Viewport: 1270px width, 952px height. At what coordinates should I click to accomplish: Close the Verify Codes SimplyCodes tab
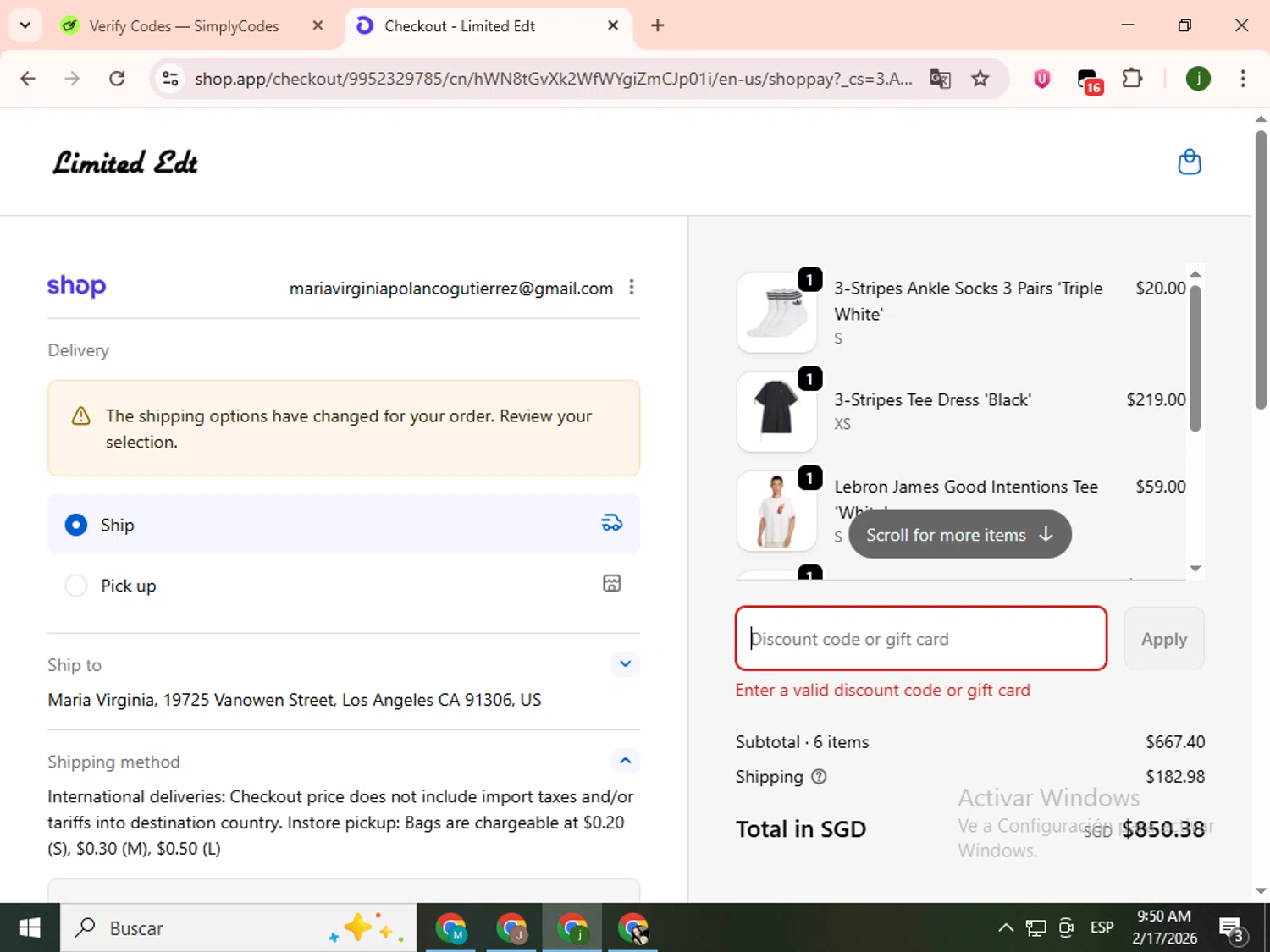click(x=317, y=25)
